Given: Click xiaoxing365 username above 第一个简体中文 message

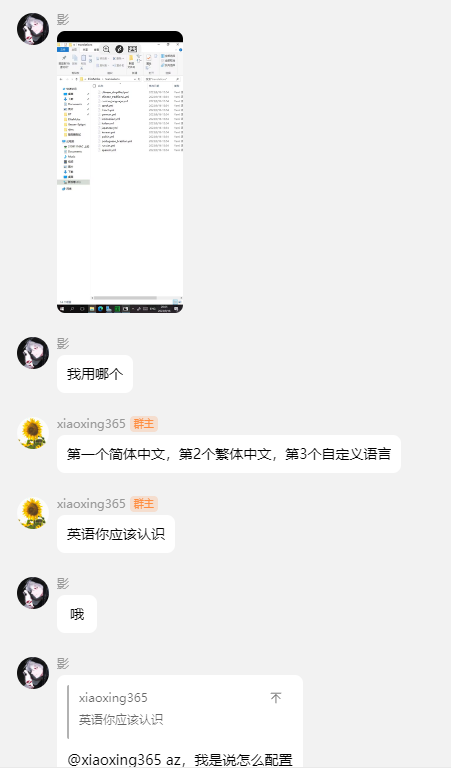Looking at the screenshot, I should [91, 424].
